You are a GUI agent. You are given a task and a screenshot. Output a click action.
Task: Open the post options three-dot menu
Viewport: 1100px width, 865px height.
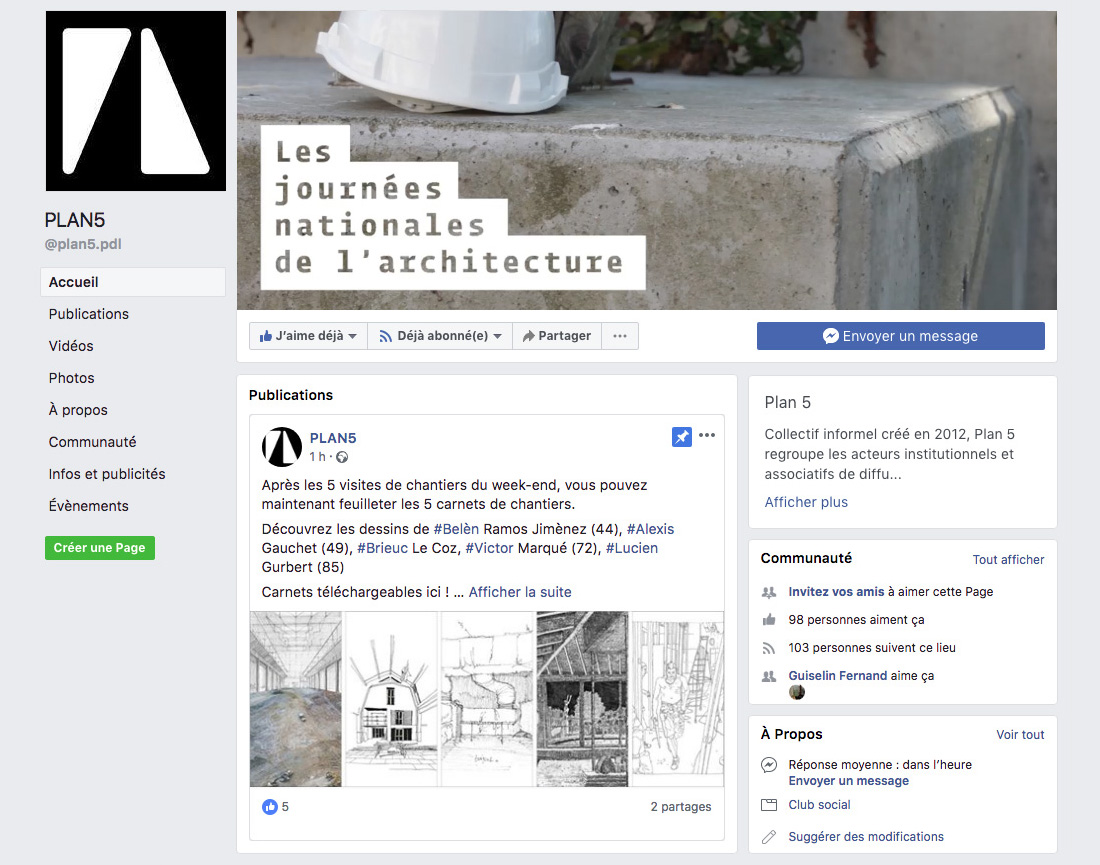point(707,436)
